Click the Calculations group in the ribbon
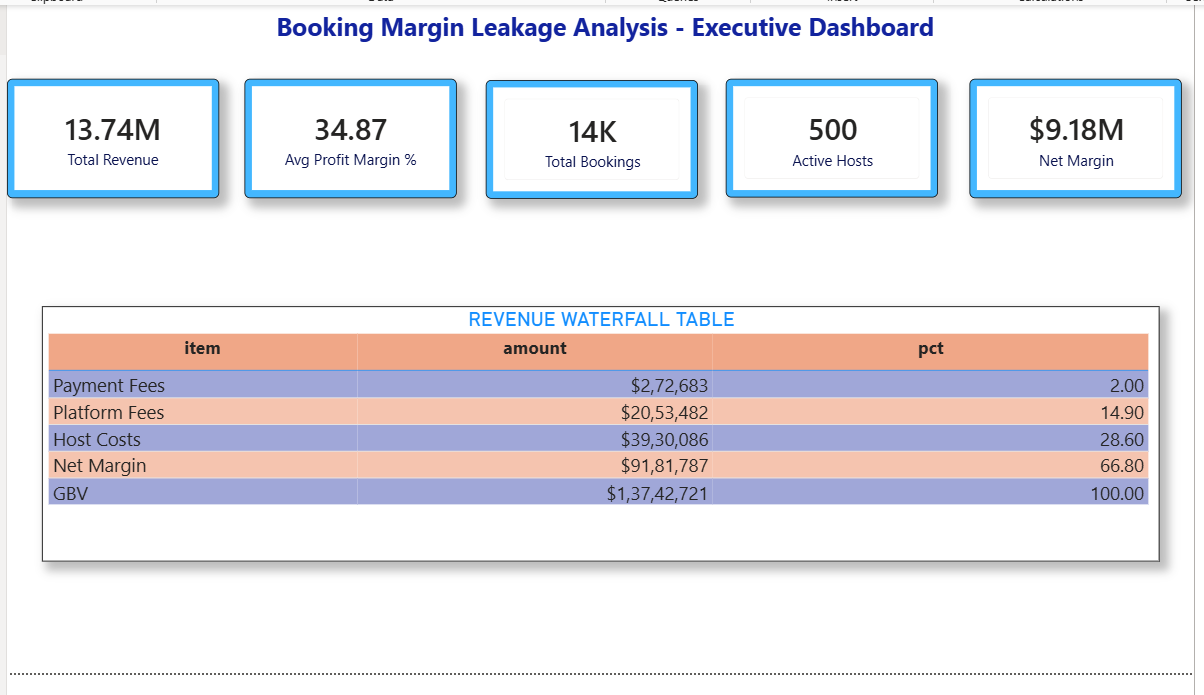Image resolution: width=1204 pixels, height=695 pixels. [x=1052, y=3]
